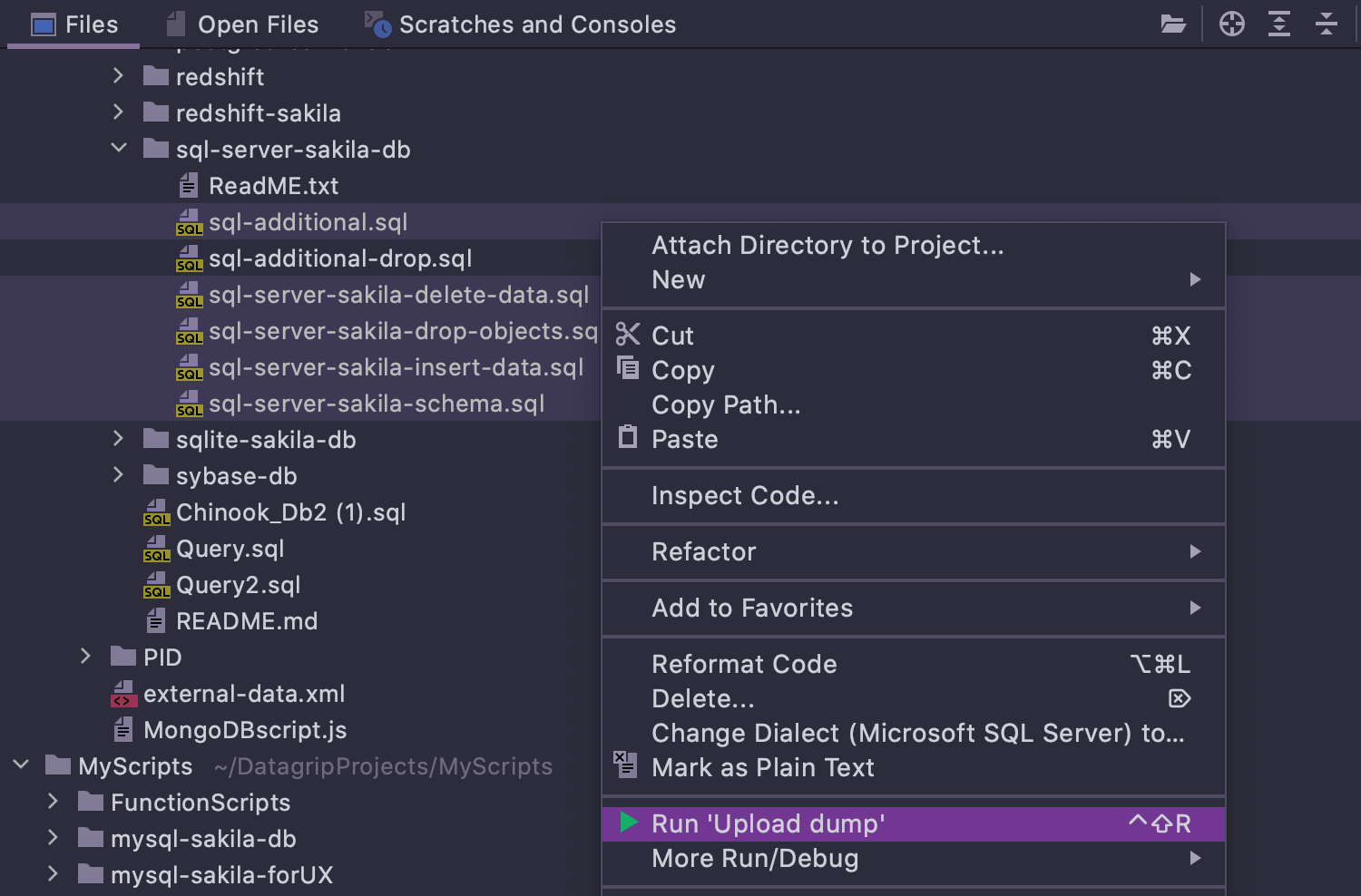The height and width of the screenshot is (896, 1361).
Task: Switch to the Files tab
Action: click(74, 24)
